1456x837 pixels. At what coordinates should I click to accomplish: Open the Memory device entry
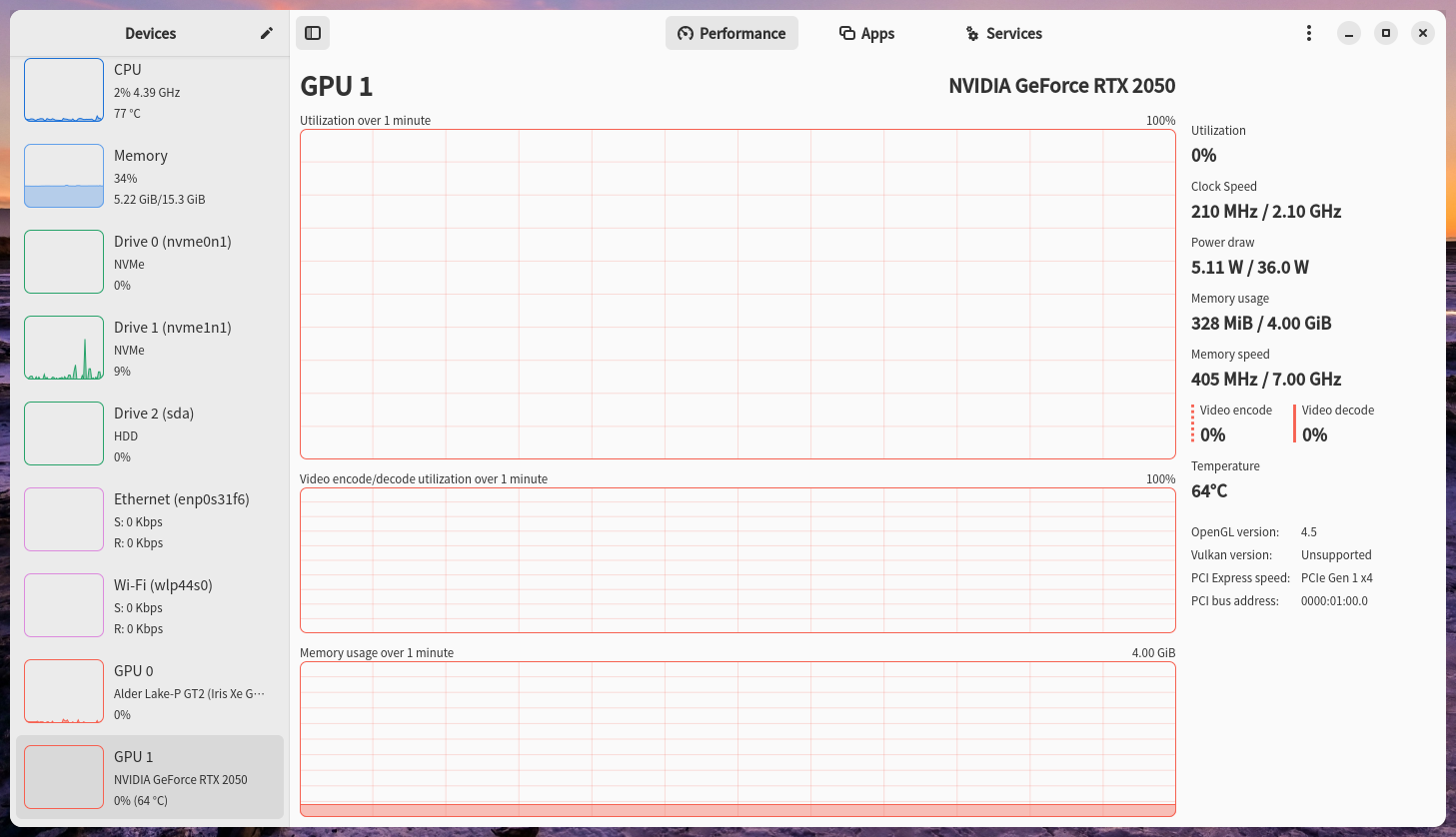pos(150,176)
